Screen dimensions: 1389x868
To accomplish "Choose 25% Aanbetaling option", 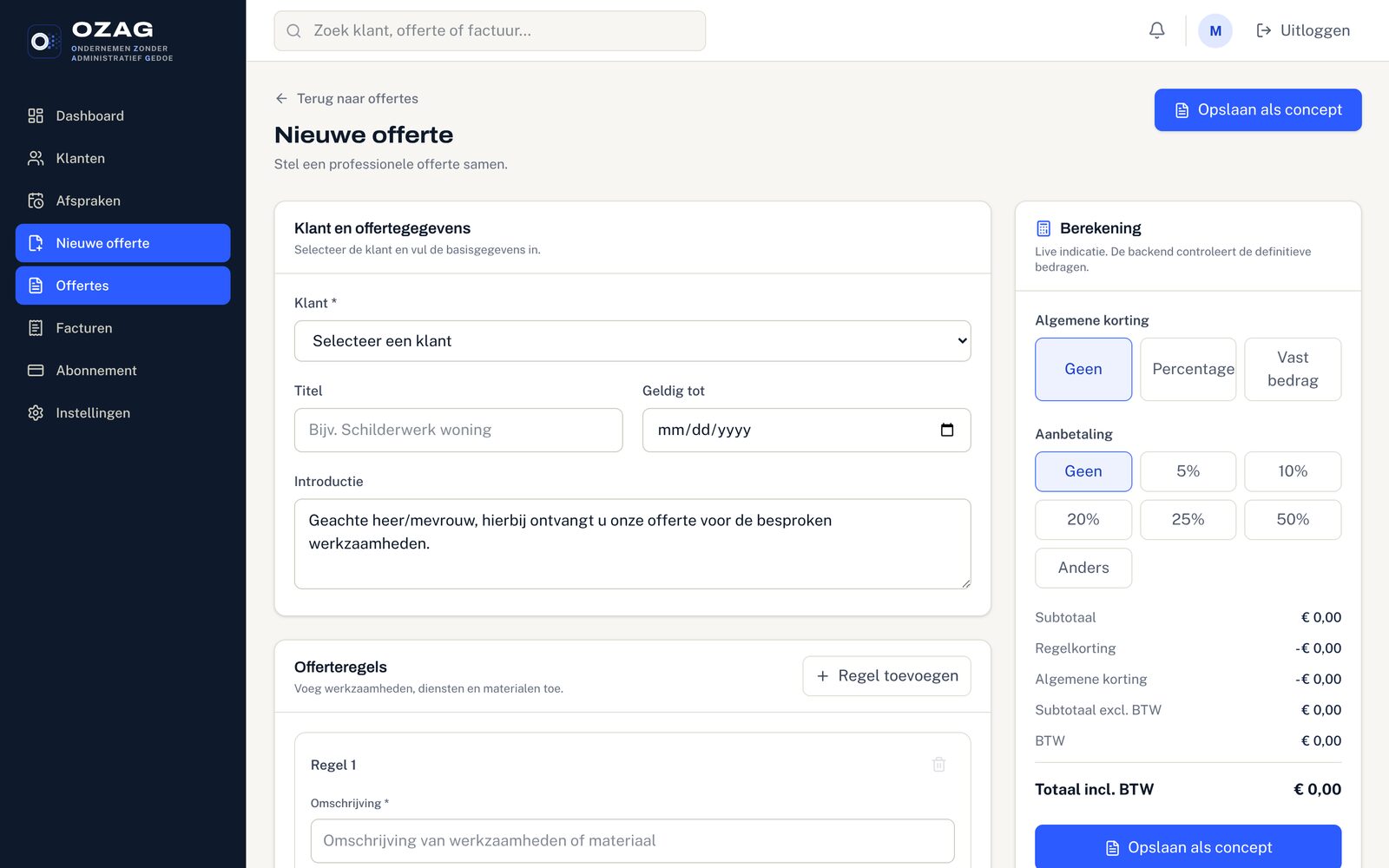I will point(1188,519).
